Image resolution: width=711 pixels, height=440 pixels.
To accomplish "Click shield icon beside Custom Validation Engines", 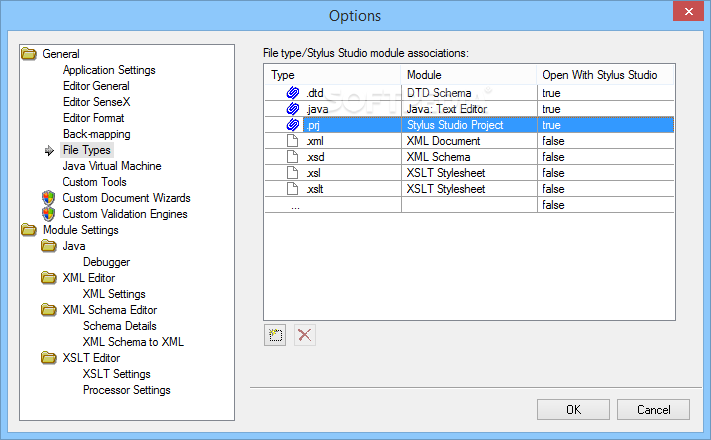I will click(x=49, y=214).
